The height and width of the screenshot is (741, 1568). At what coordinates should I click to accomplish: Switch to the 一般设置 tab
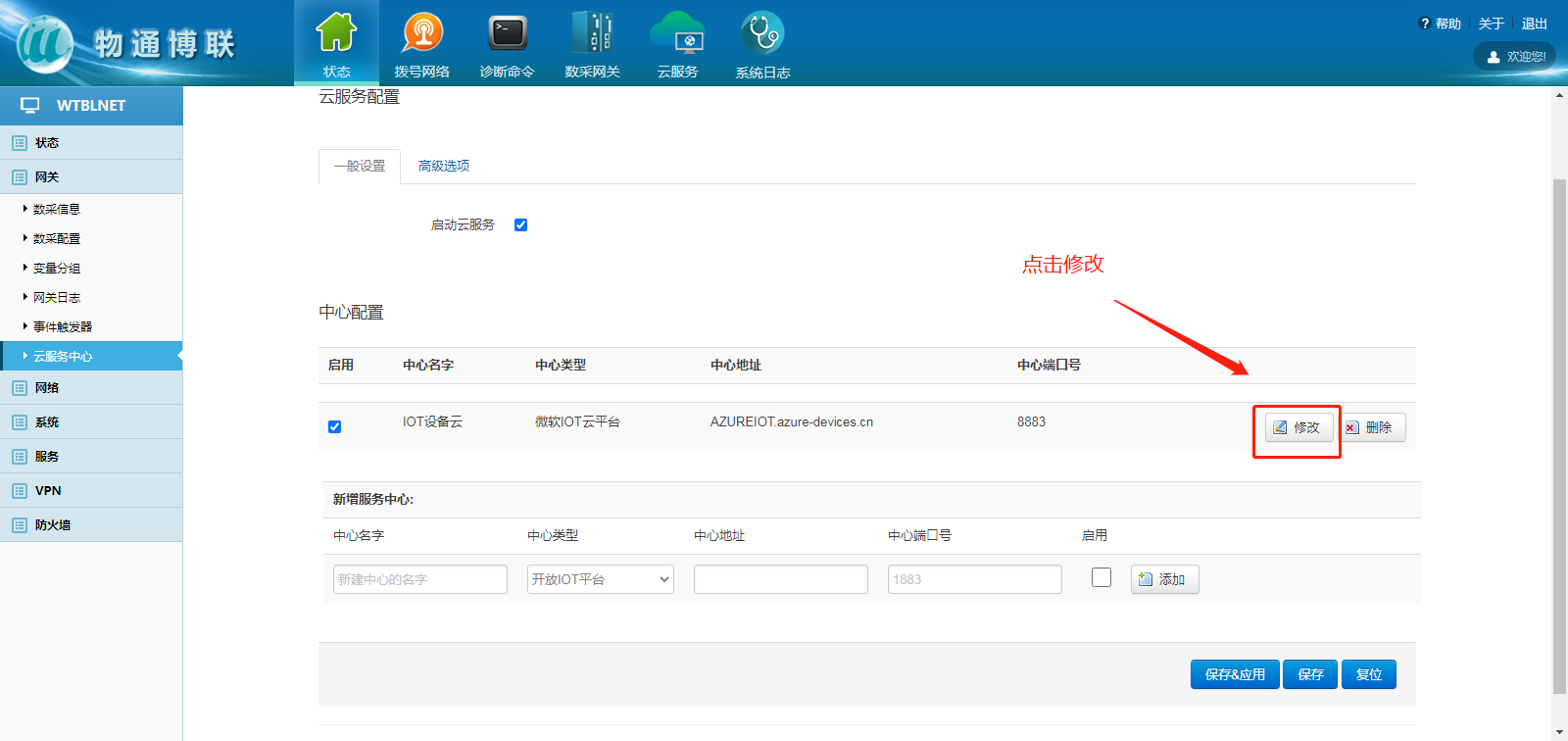(x=360, y=167)
